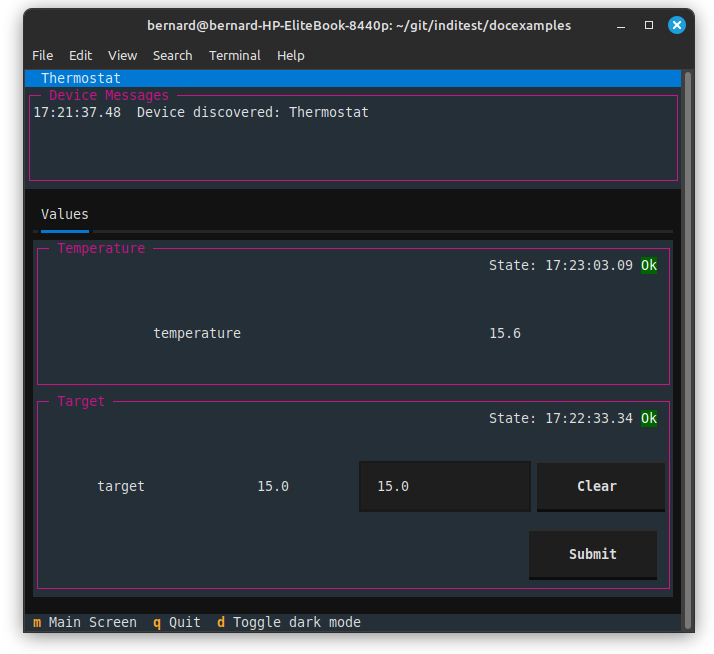714x654 pixels.
Task: Focus the target value input field
Action: (444, 486)
